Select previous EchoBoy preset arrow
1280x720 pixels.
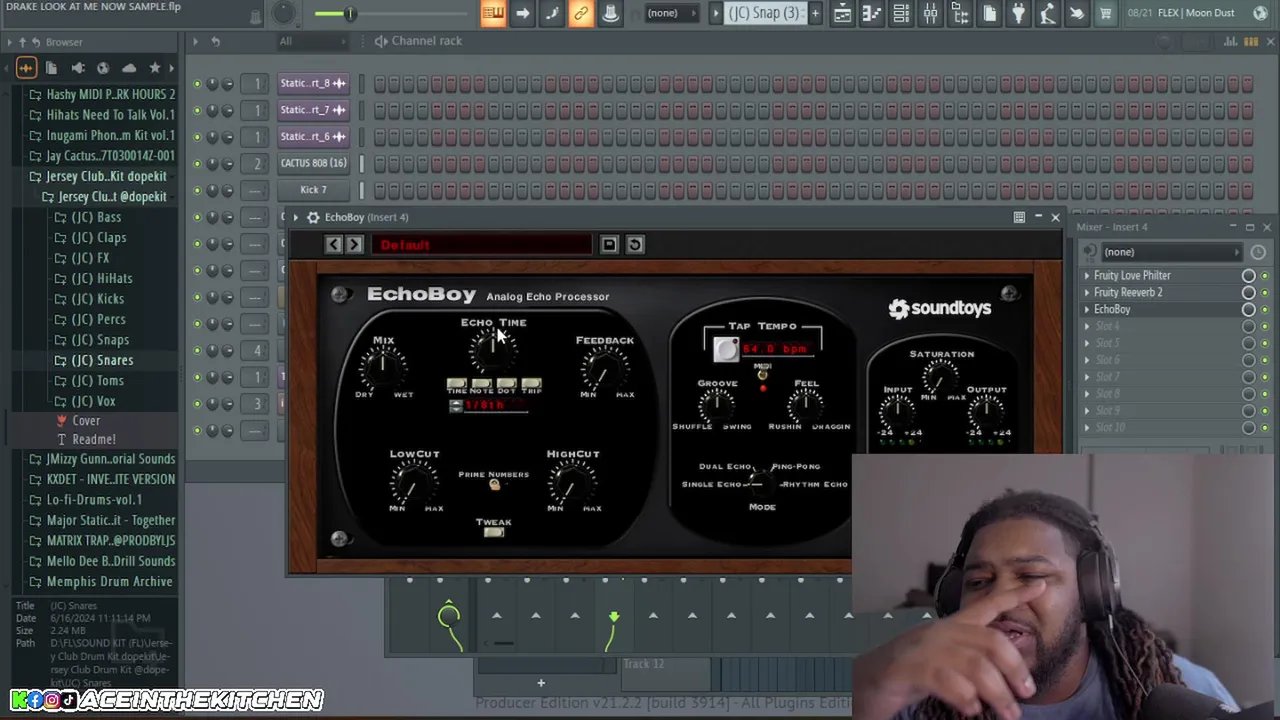tap(334, 245)
